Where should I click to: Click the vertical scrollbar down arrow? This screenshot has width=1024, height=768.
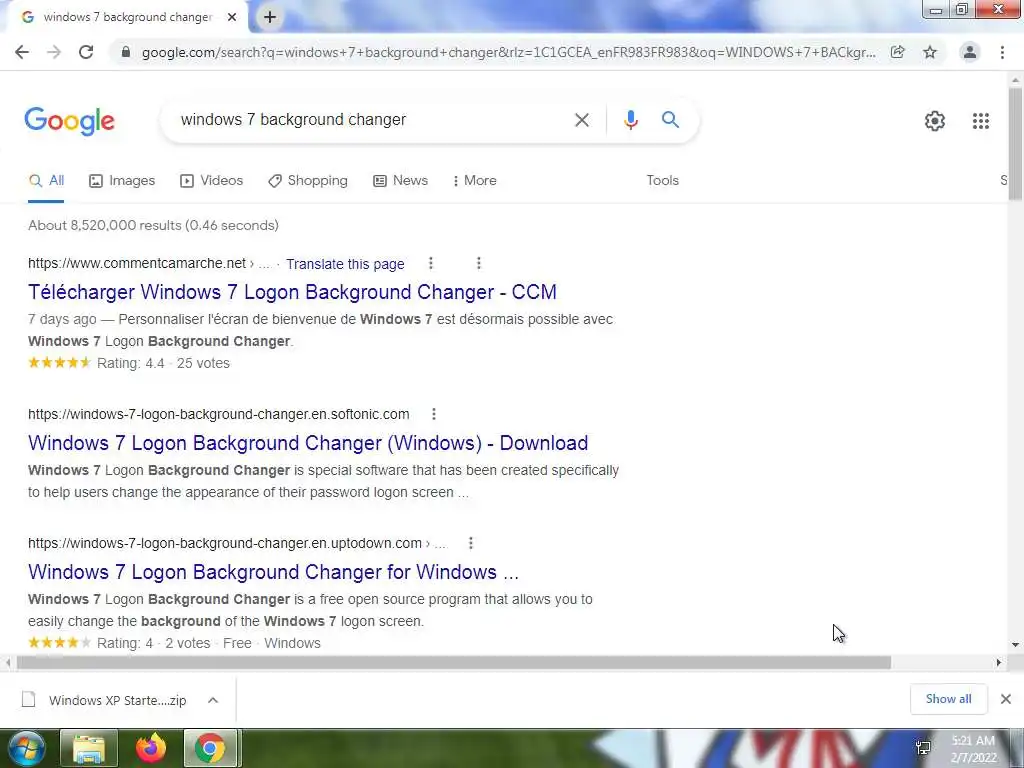(1016, 645)
